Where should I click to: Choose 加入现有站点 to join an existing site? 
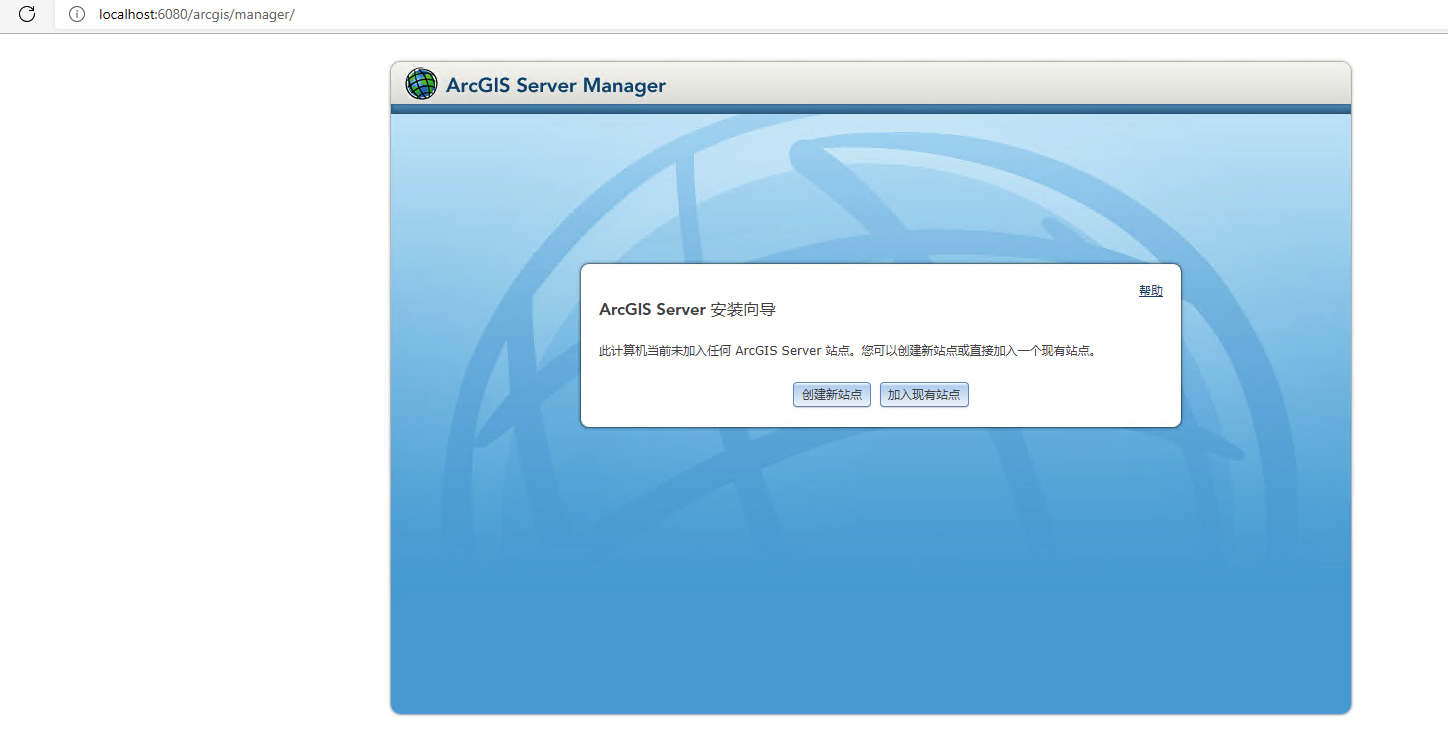(x=923, y=394)
